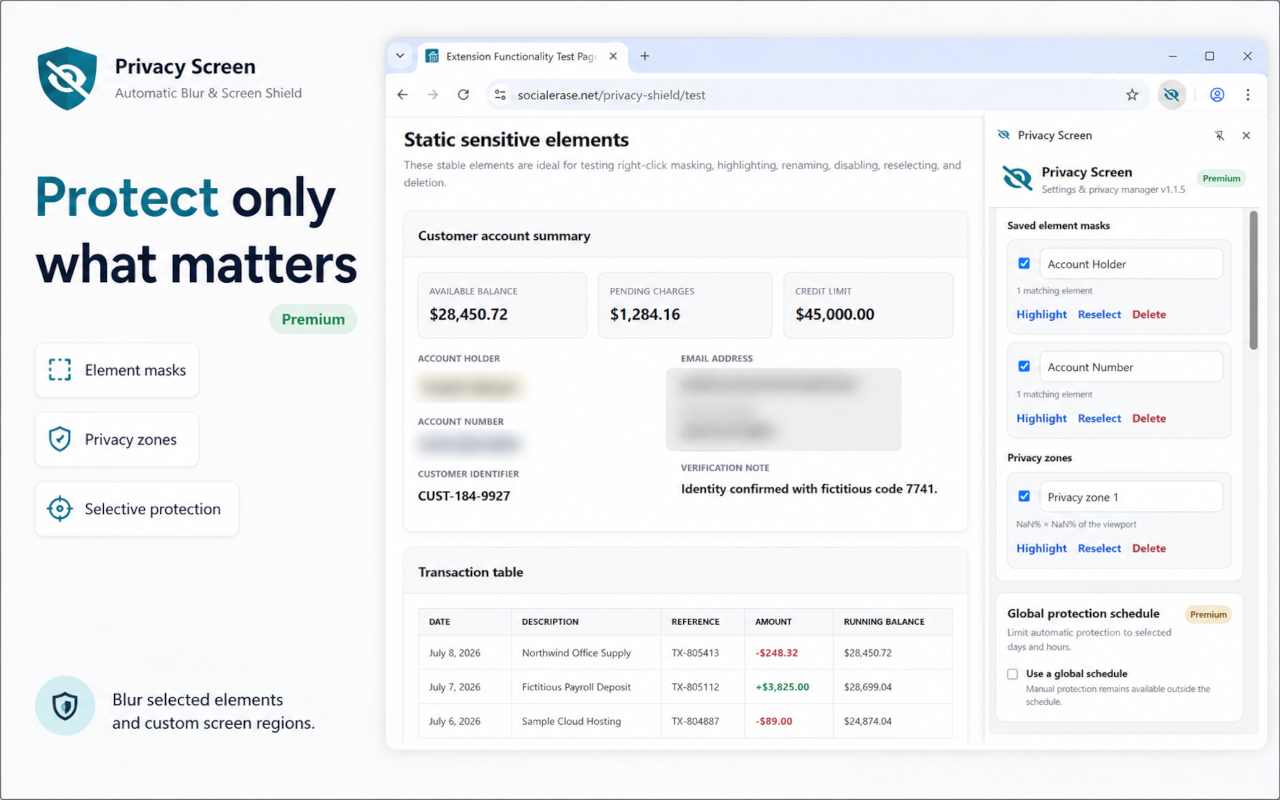Uncheck the Account Number mask checkbox
The image size is (1280, 800).
(1024, 367)
